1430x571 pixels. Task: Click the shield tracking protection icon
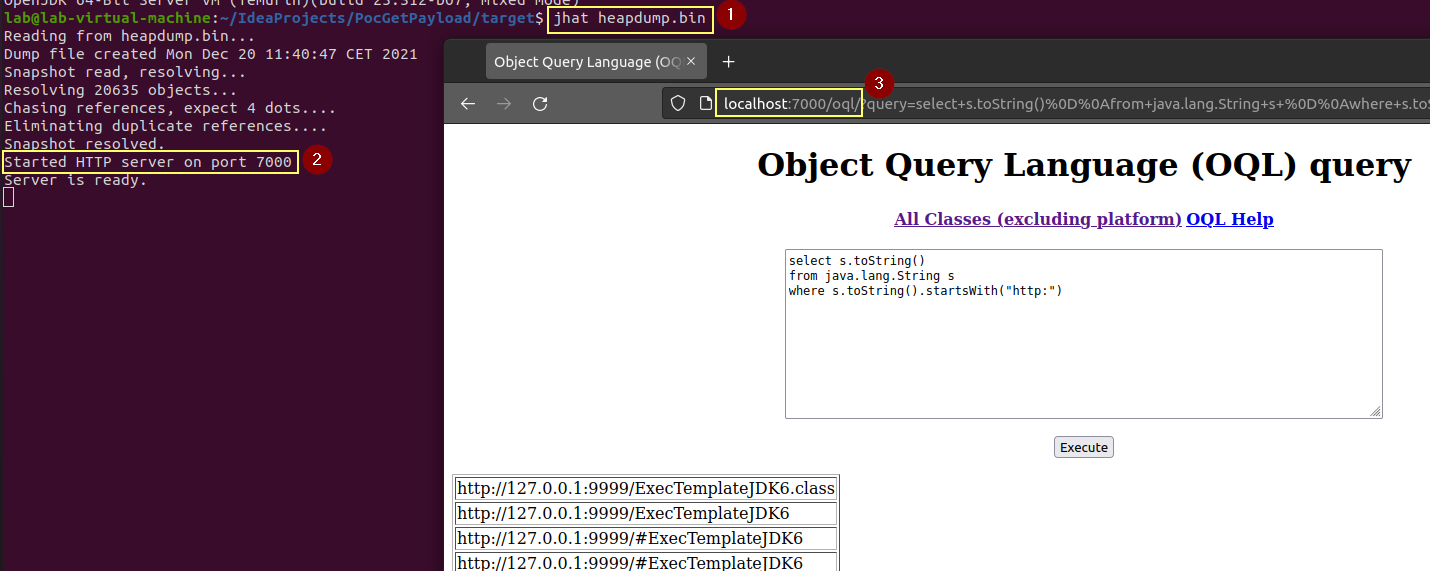pyautogui.click(x=677, y=103)
